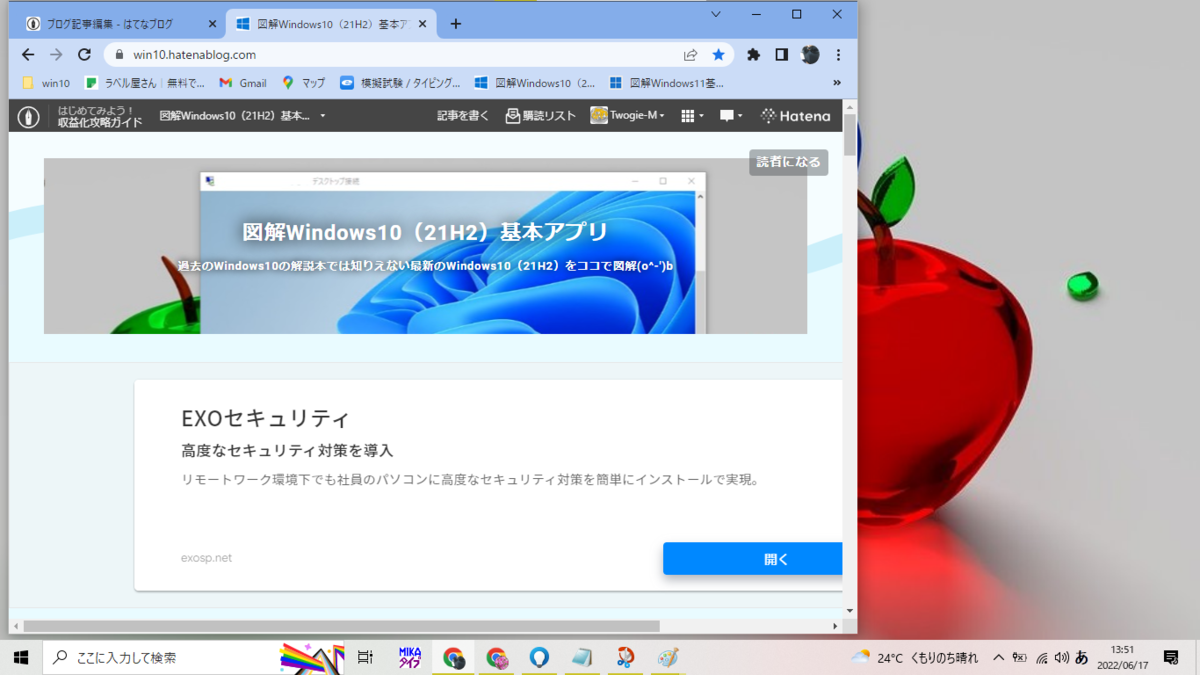Open the 模擬試験 / タイピング bookmark

point(400,83)
